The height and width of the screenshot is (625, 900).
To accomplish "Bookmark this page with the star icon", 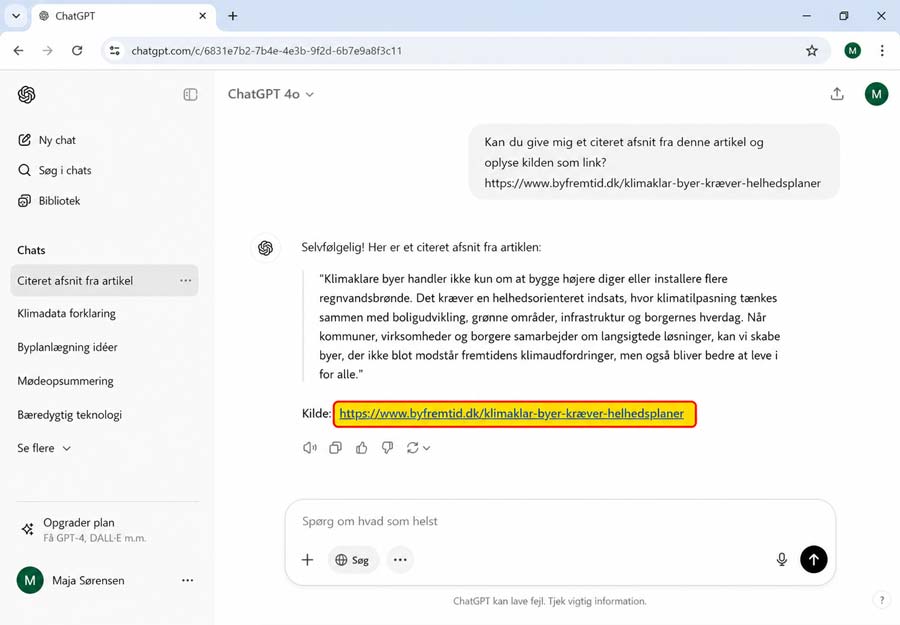I will [x=812, y=51].
